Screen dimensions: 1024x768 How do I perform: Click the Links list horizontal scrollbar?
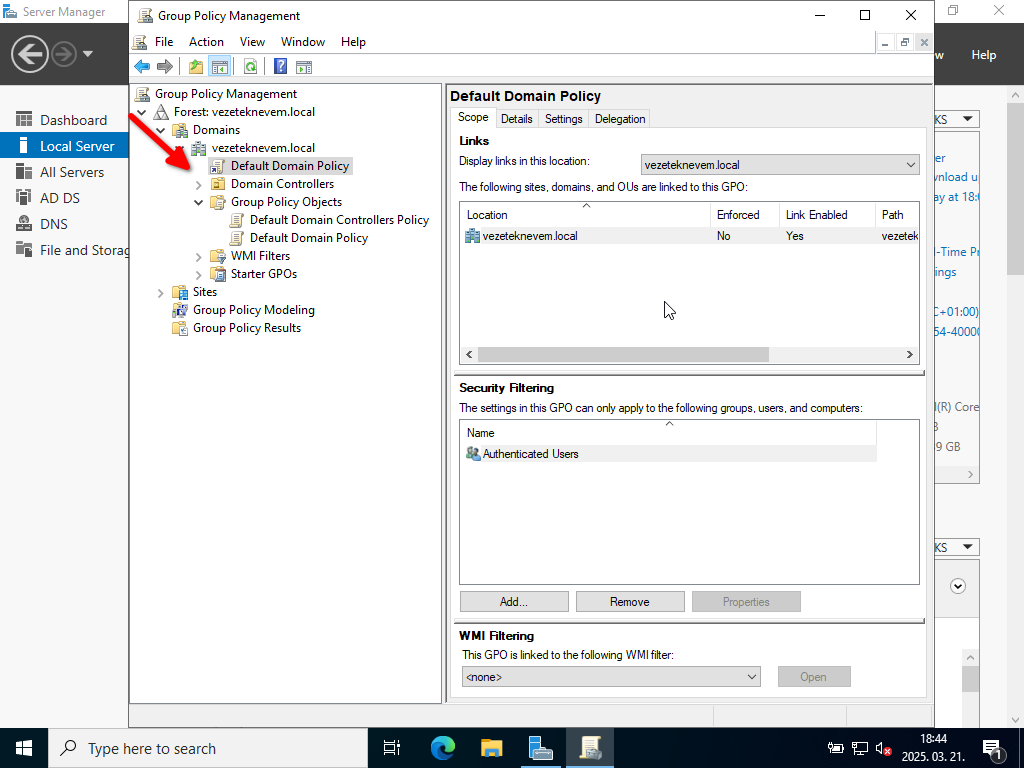pos(622,355)
